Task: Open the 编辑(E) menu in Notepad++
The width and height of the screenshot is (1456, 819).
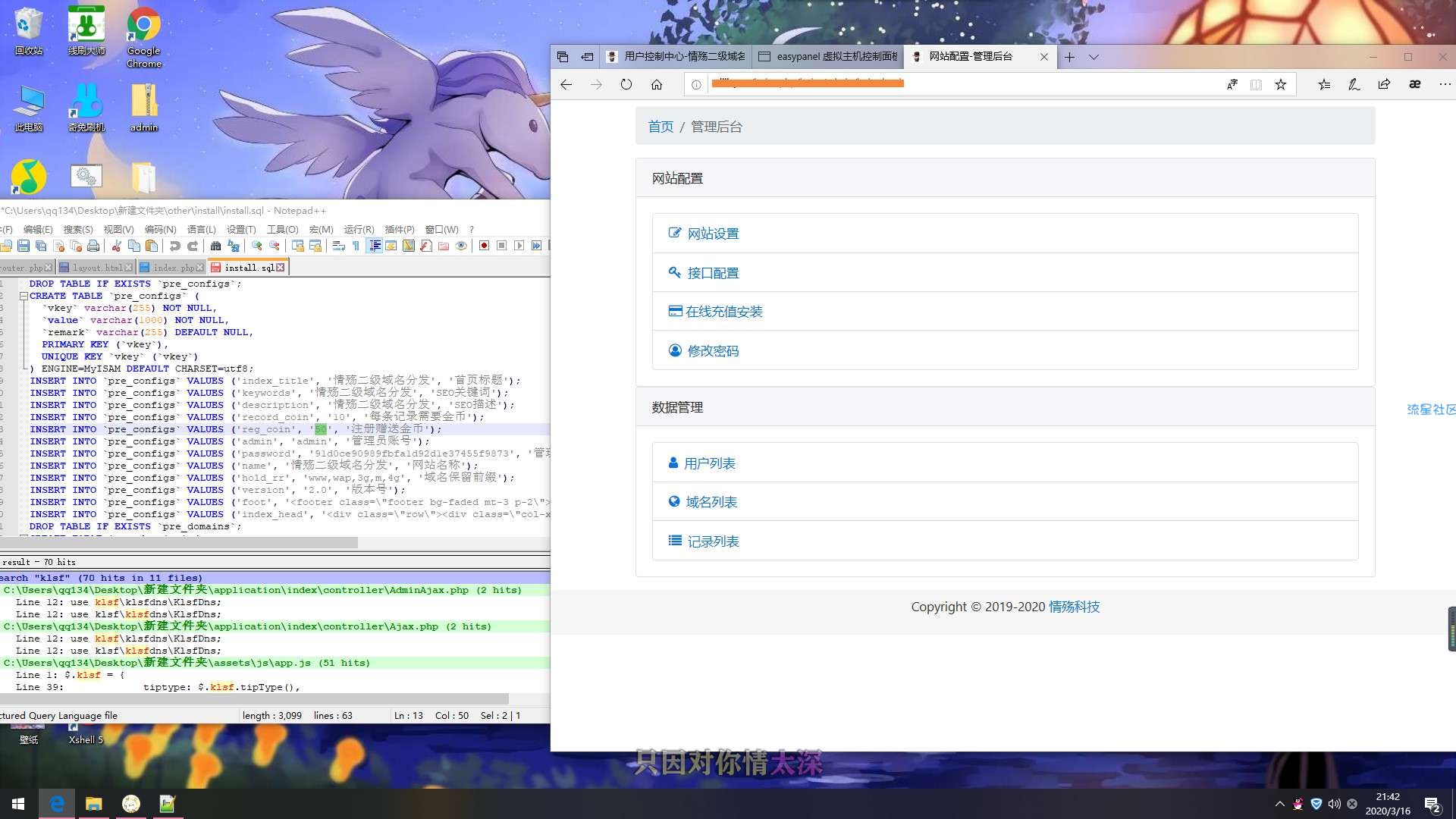Action: (38, 229)
